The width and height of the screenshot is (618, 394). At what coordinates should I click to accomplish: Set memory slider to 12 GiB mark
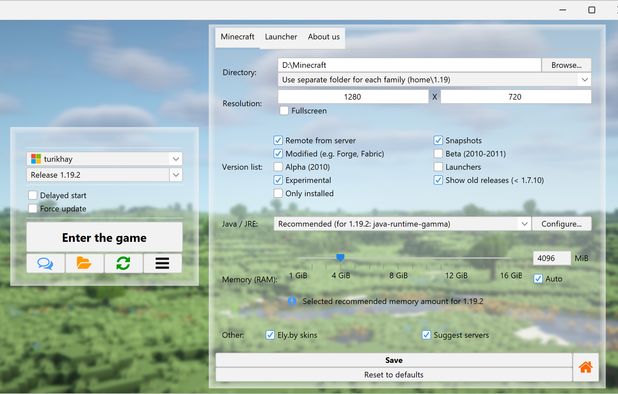coord(456,258)
